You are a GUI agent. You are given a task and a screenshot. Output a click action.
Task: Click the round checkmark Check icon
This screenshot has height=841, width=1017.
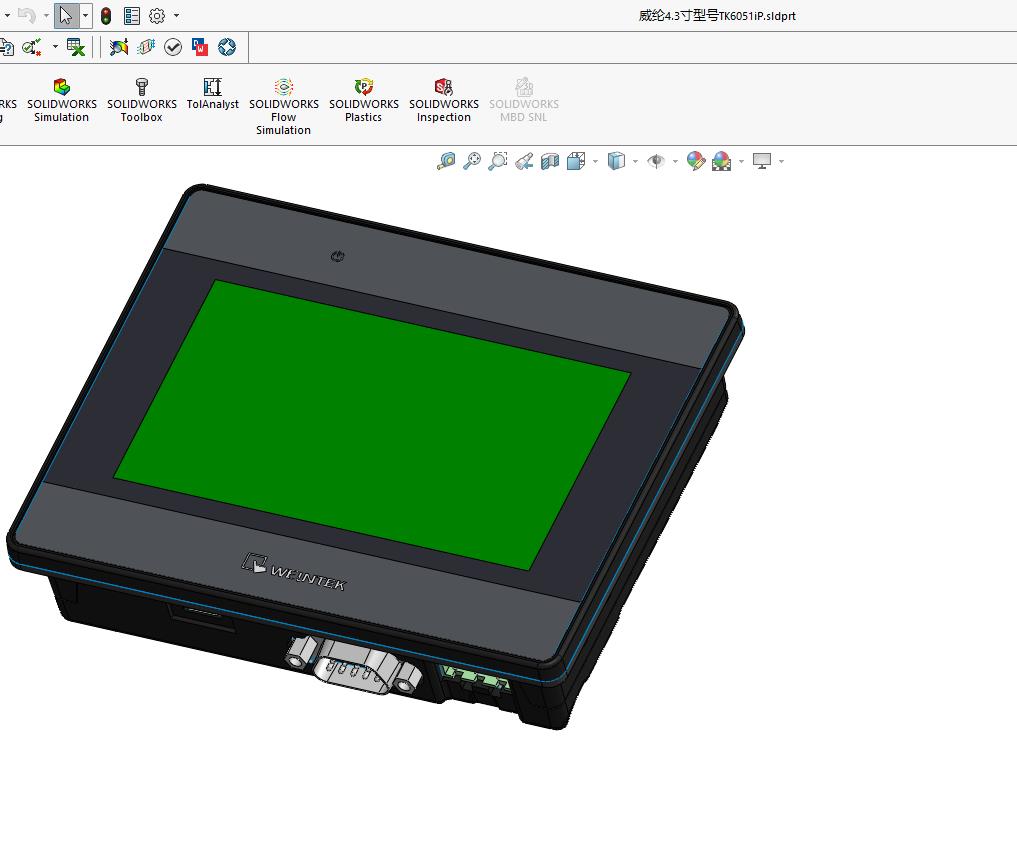point(173,47)
